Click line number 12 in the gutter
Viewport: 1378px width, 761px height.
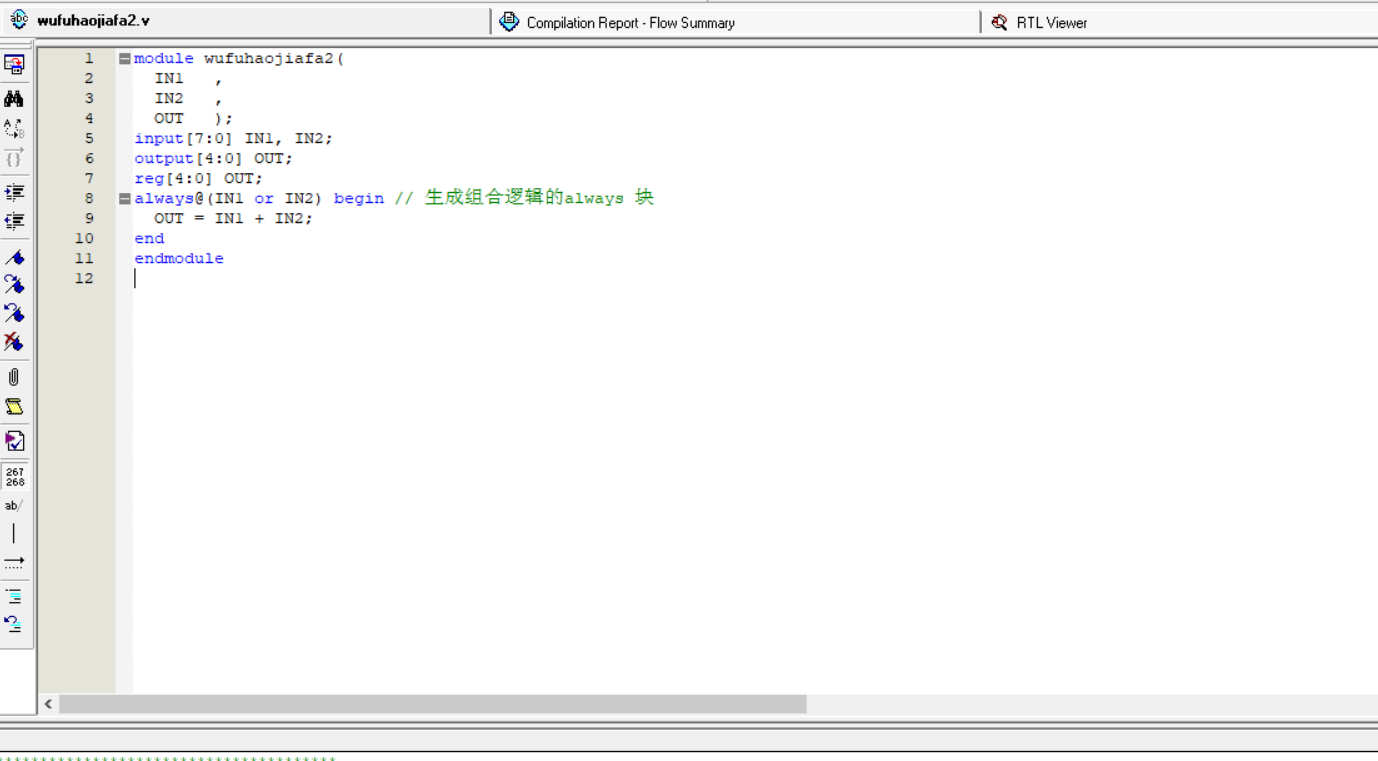tap(84, 278)
